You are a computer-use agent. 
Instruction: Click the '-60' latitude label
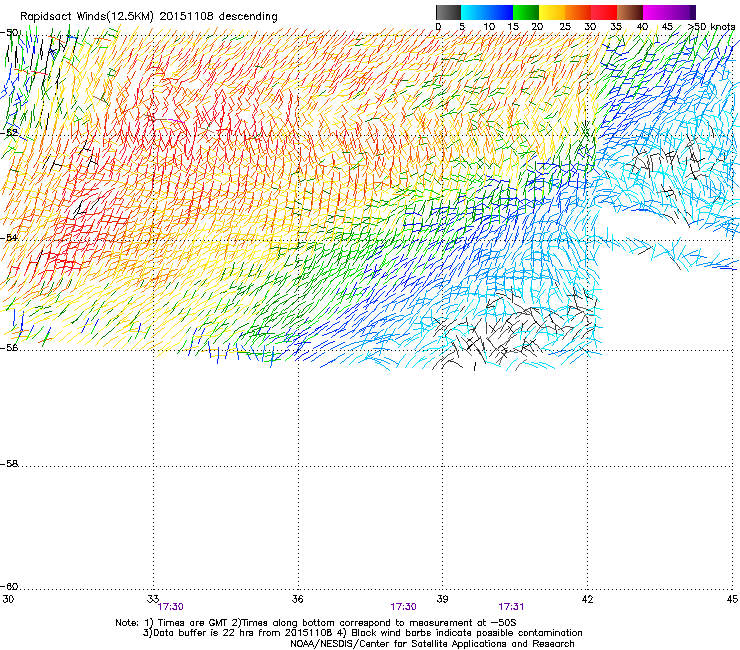(9, 586)
